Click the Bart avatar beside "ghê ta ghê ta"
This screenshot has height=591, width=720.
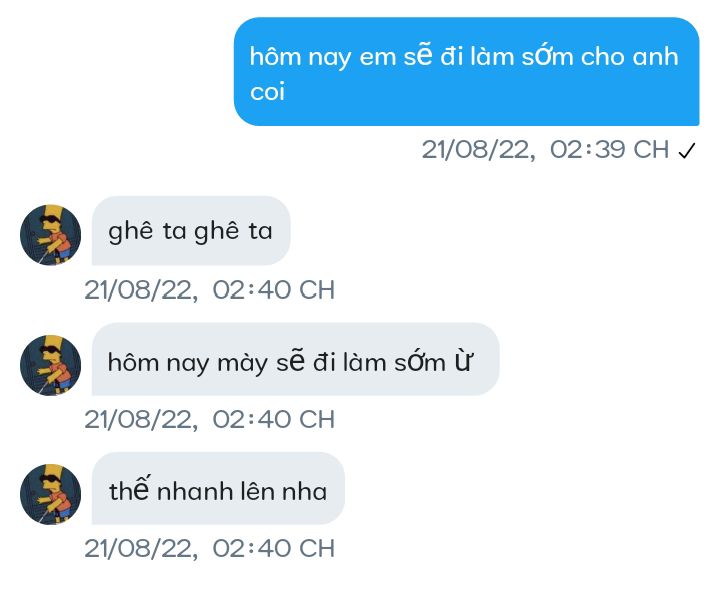pos(51,235)
